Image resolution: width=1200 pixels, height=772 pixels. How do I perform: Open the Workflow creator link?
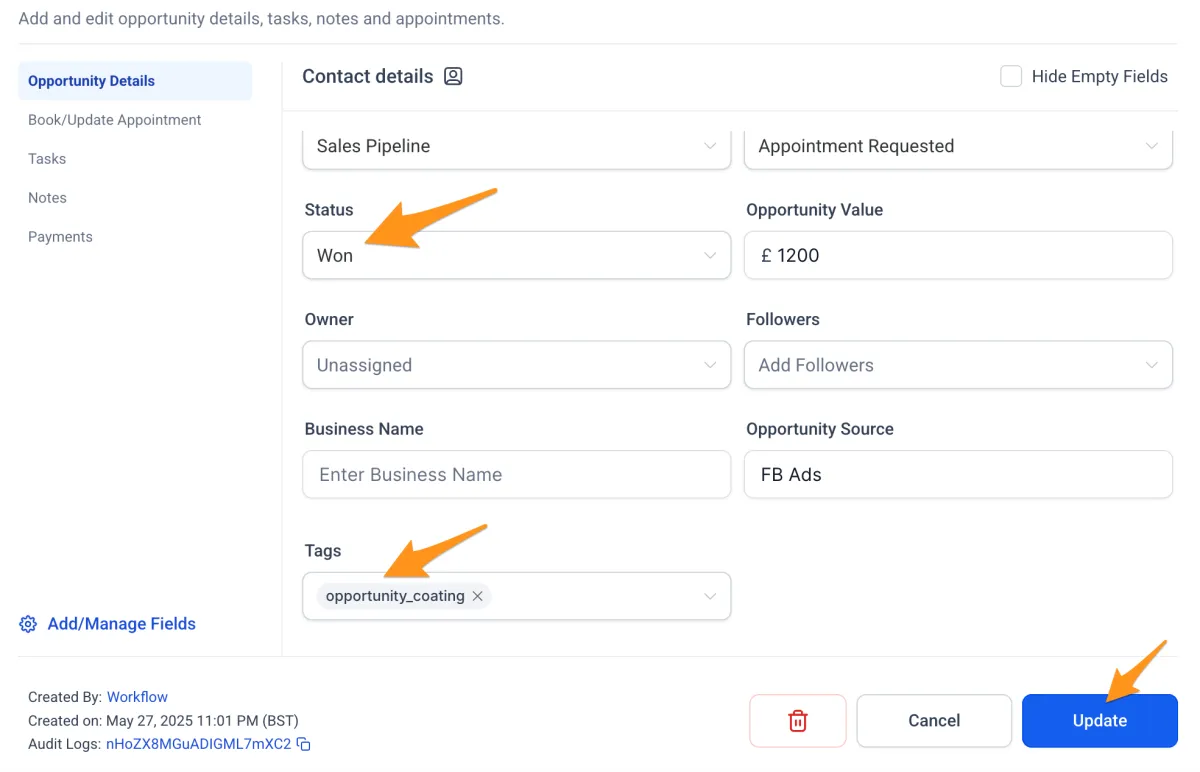point(137,697)
